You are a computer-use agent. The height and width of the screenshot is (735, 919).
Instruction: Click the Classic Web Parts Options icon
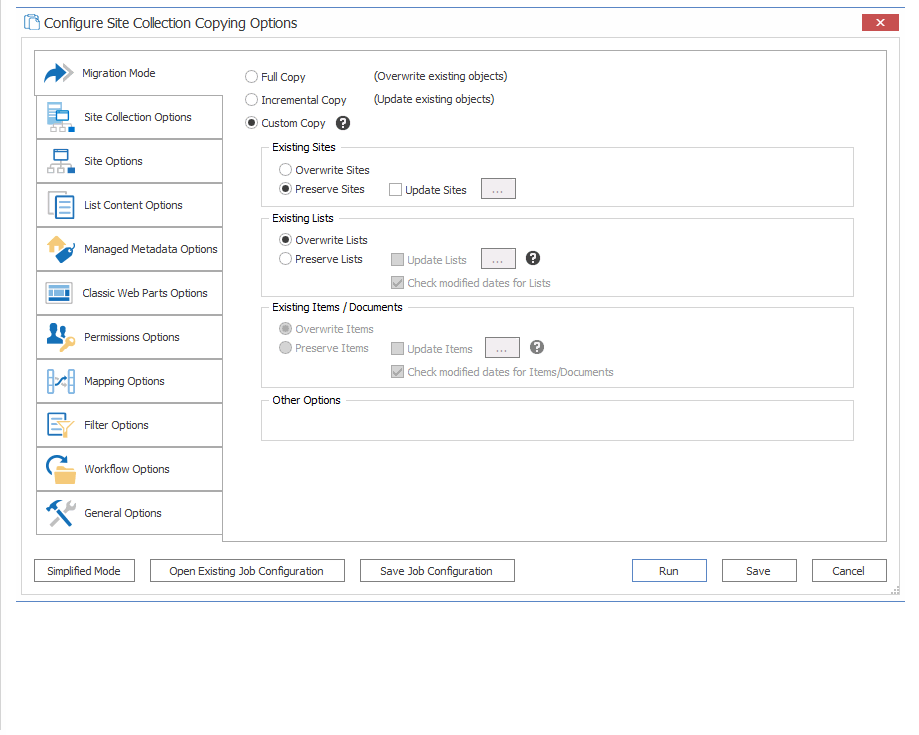click(59, 292)
